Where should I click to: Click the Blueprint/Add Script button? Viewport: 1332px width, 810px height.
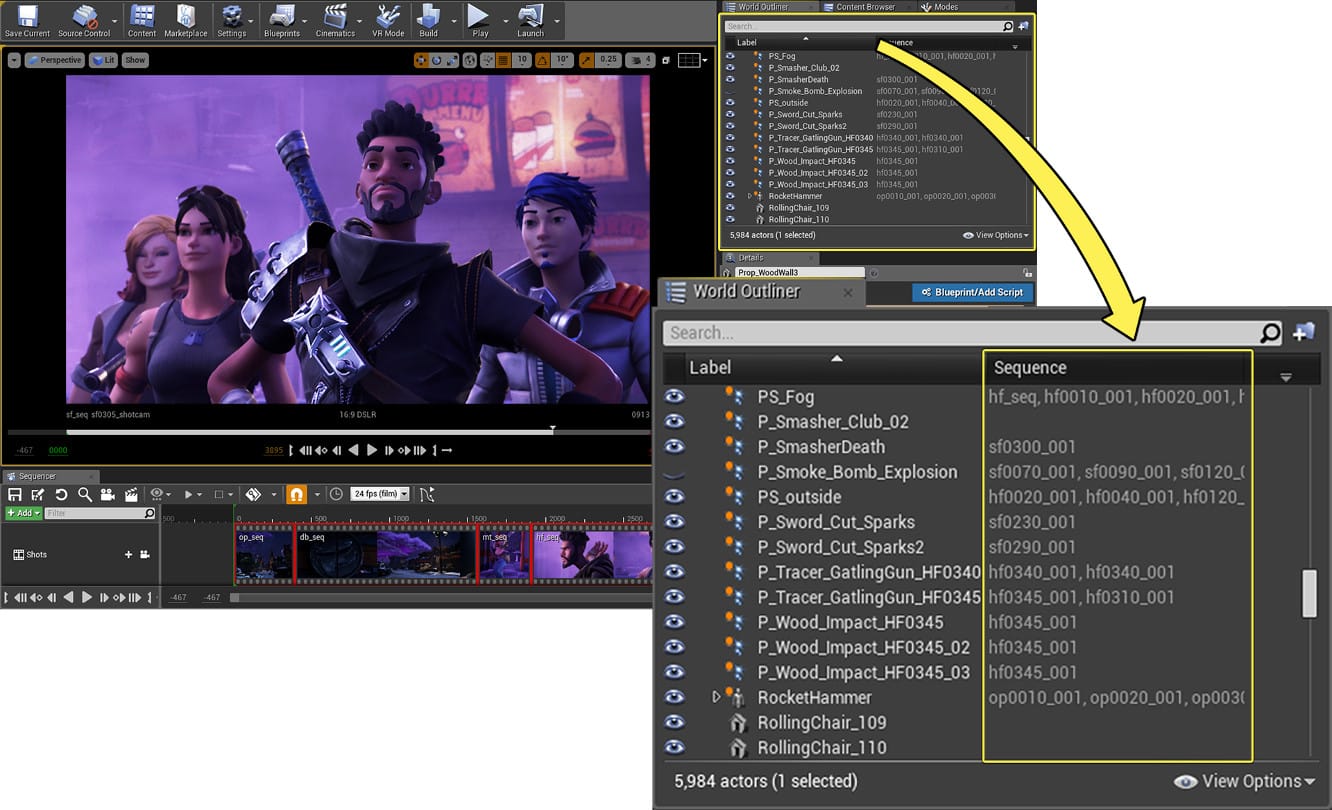click(x=972, y=292)
